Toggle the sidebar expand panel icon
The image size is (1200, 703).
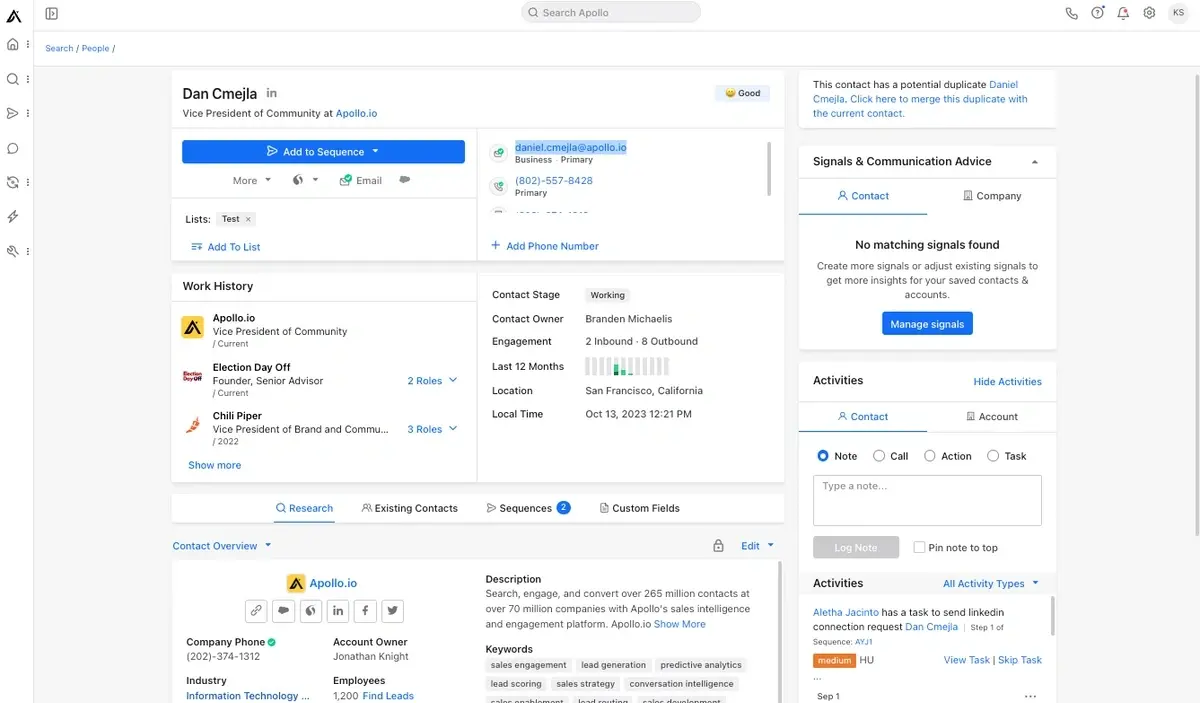pyautogui.click(x=52, y=13)
